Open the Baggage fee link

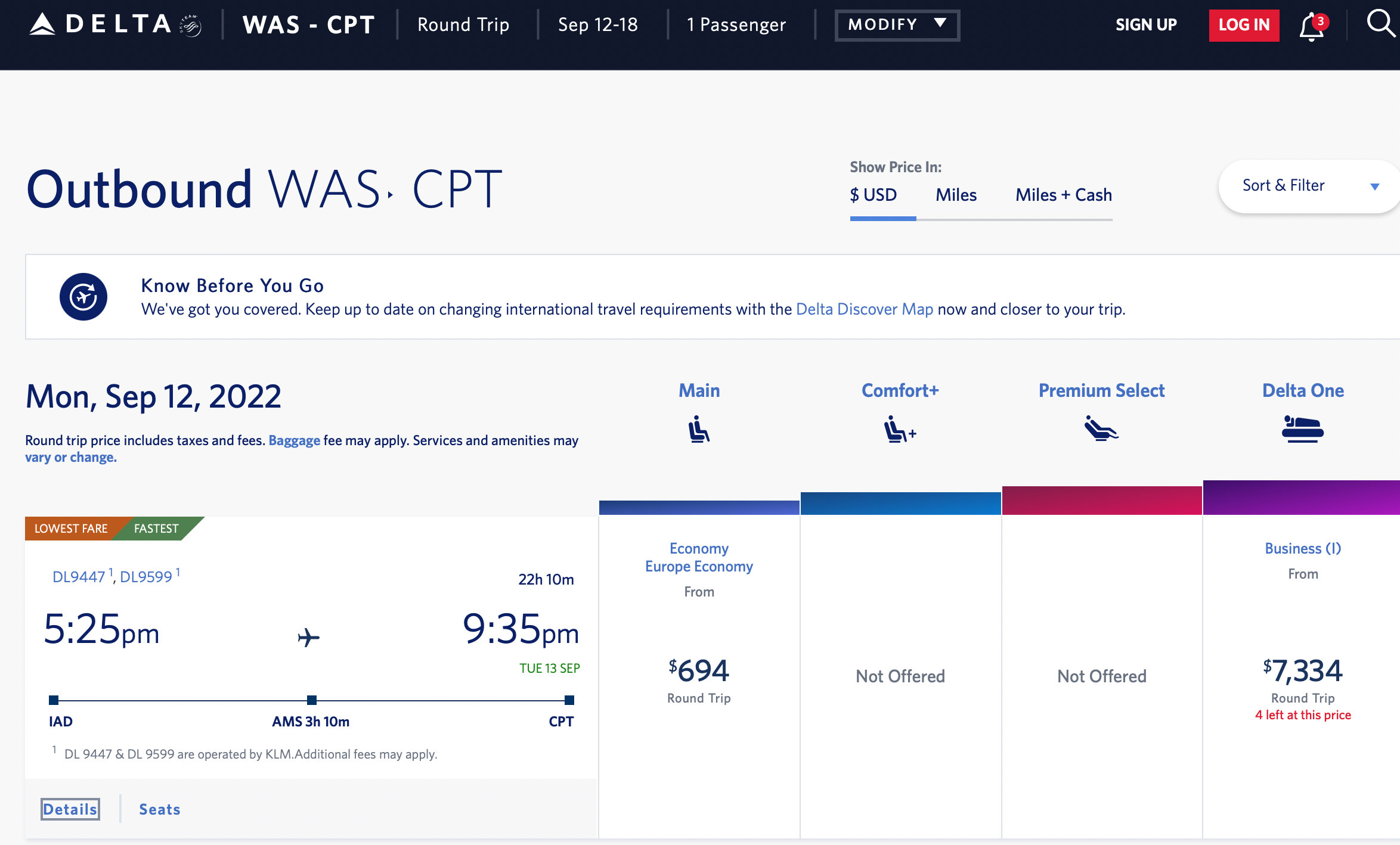(x=294, y=440)
